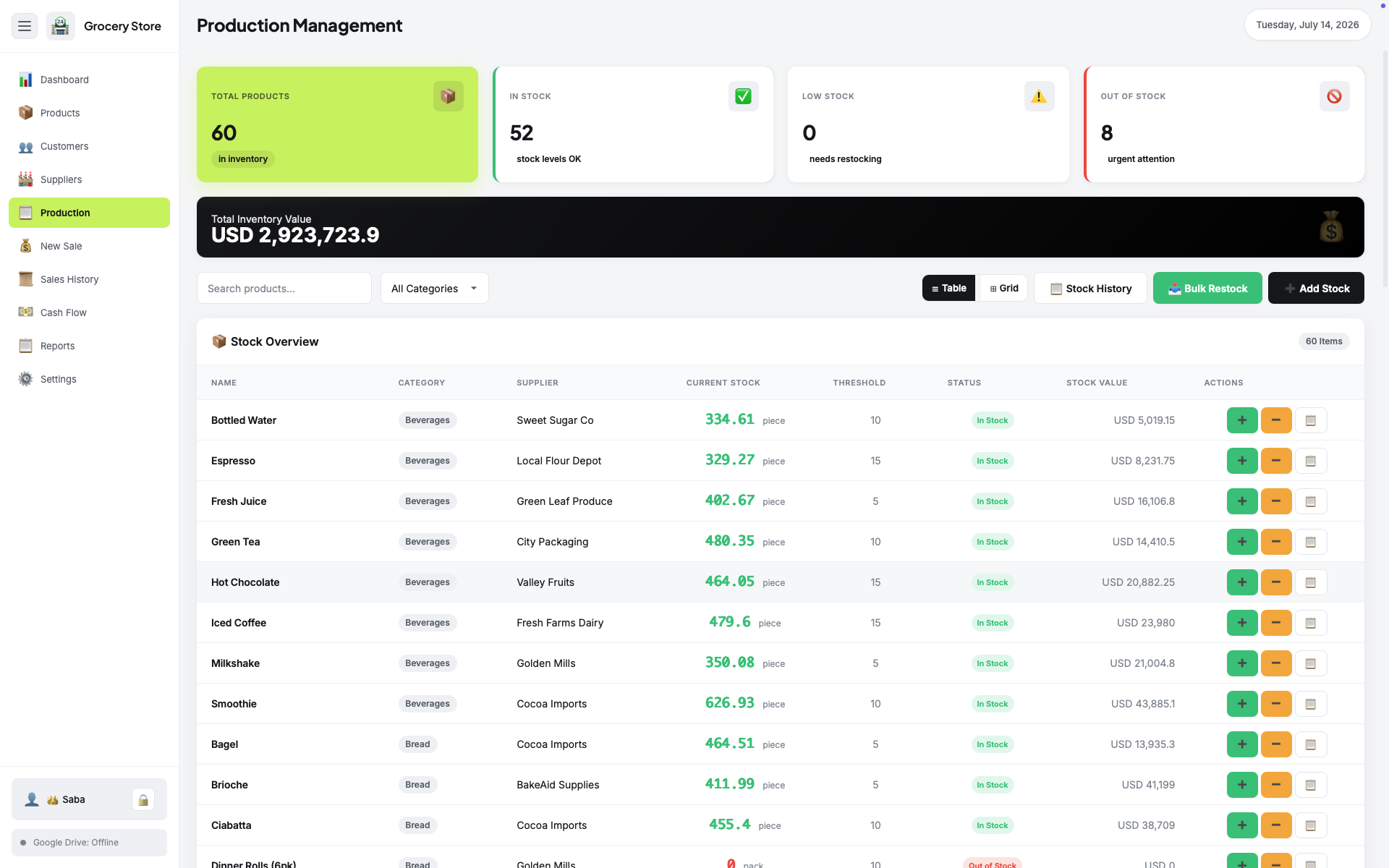Click USD 2,923,723.9 inventory value

(295, 235)
